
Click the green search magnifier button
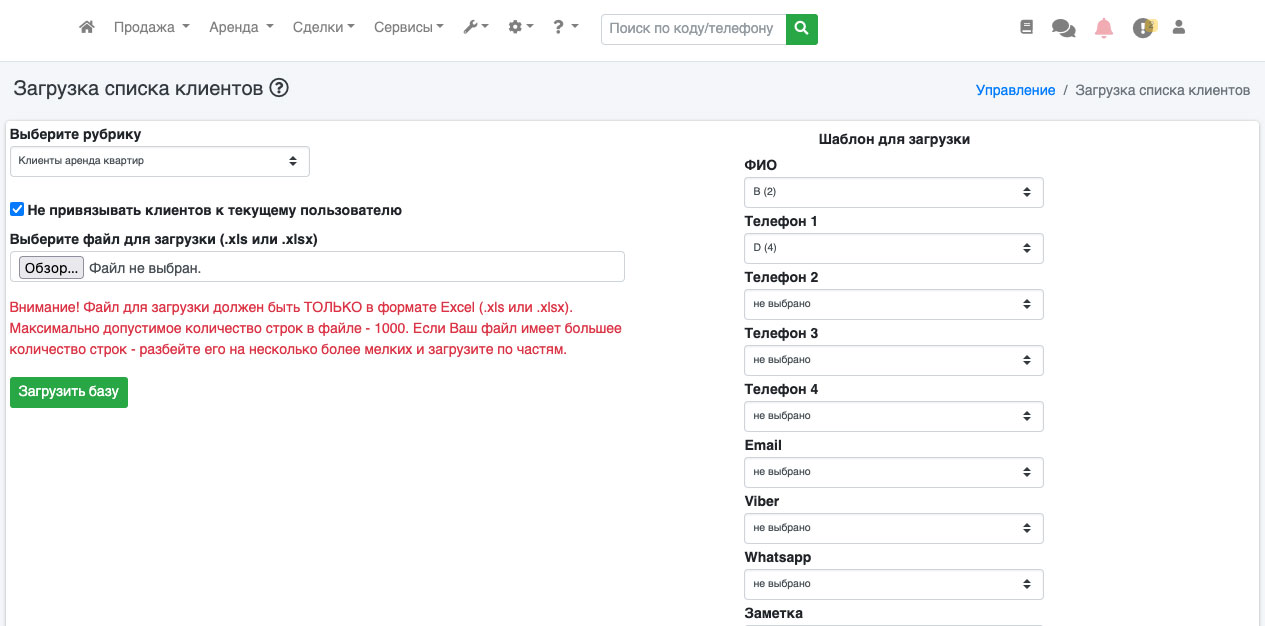click(801, 29)
